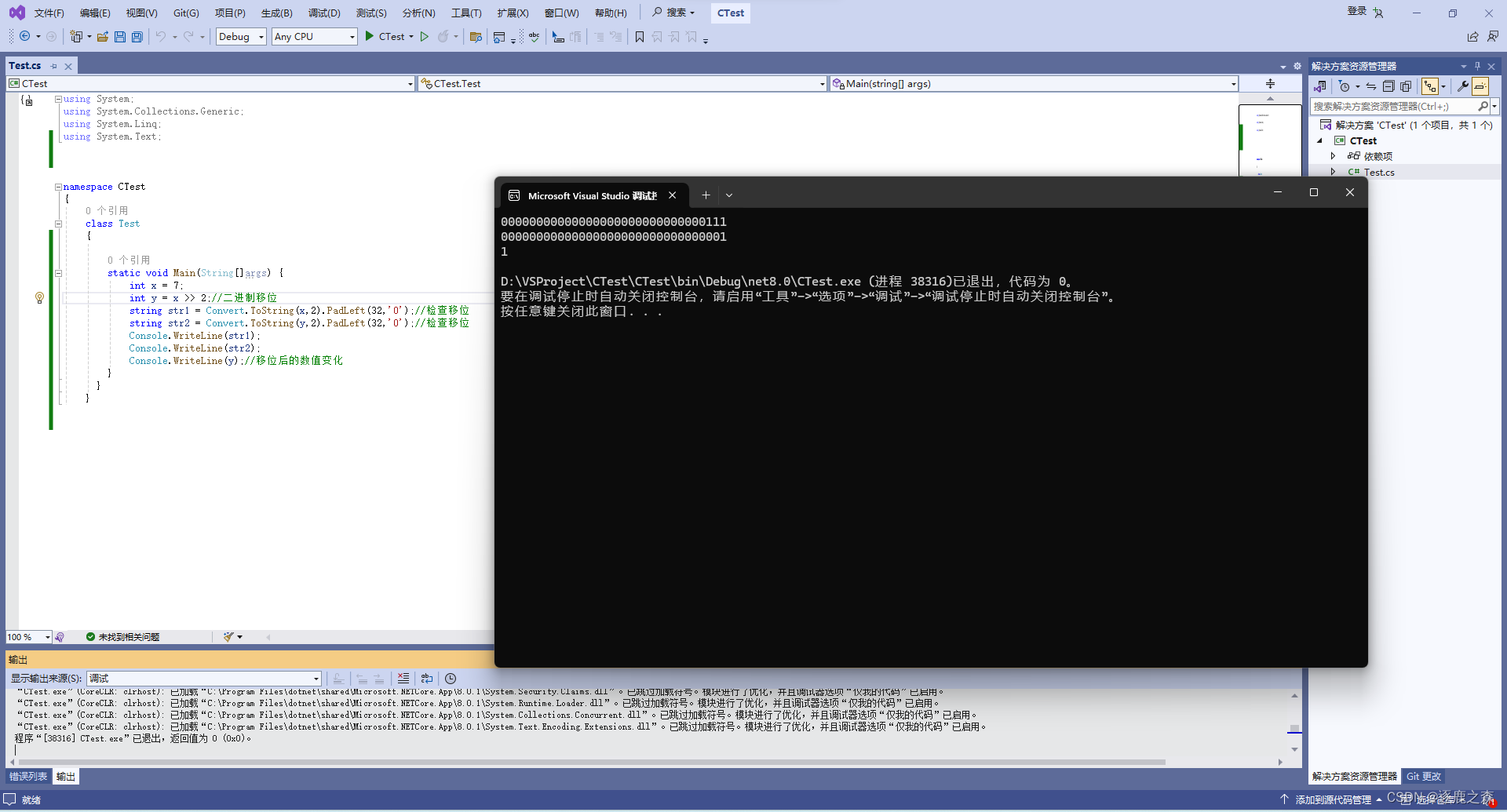Switch views icon in Solution Explorer toolbar
This screenshot has height=812, width=1507.
coord(1321,86)
